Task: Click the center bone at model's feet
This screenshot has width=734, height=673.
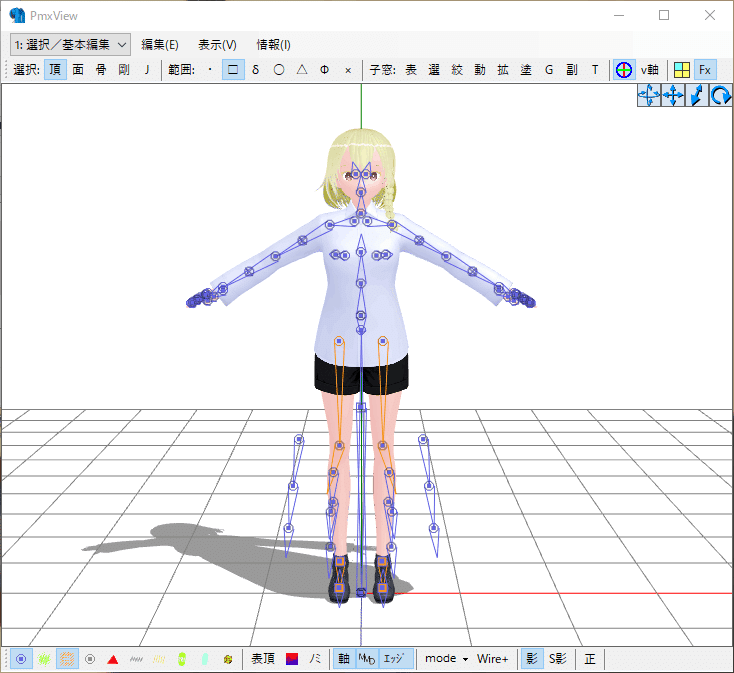Action: pos(361,593)
